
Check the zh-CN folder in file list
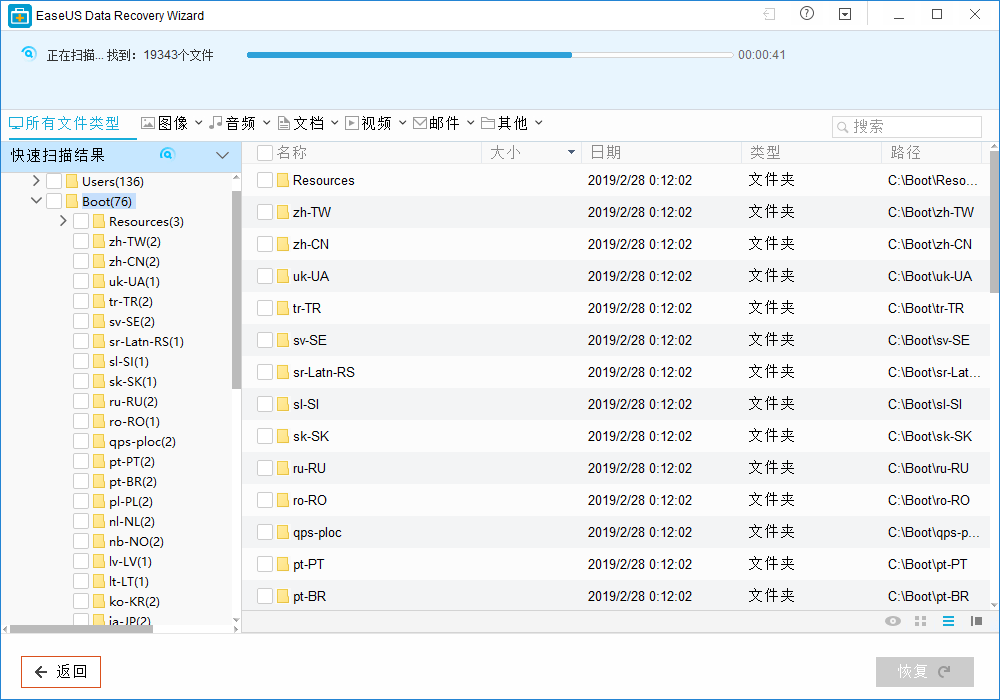265,244
